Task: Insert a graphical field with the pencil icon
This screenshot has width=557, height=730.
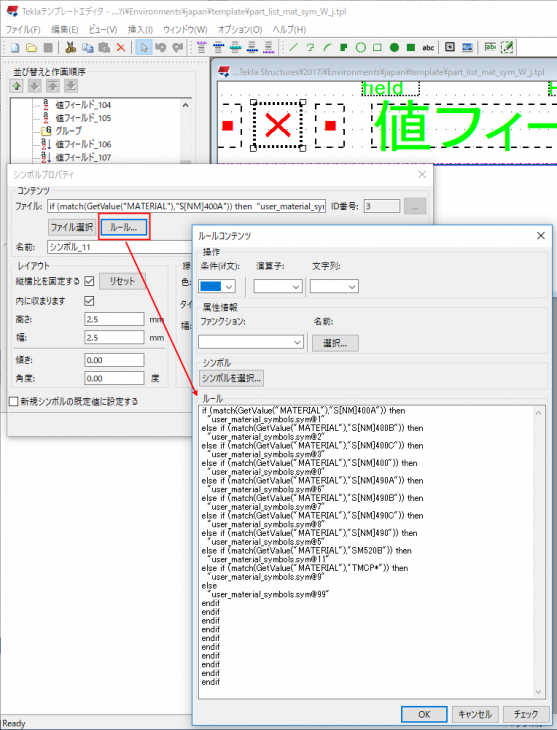Action: point(507,47)
